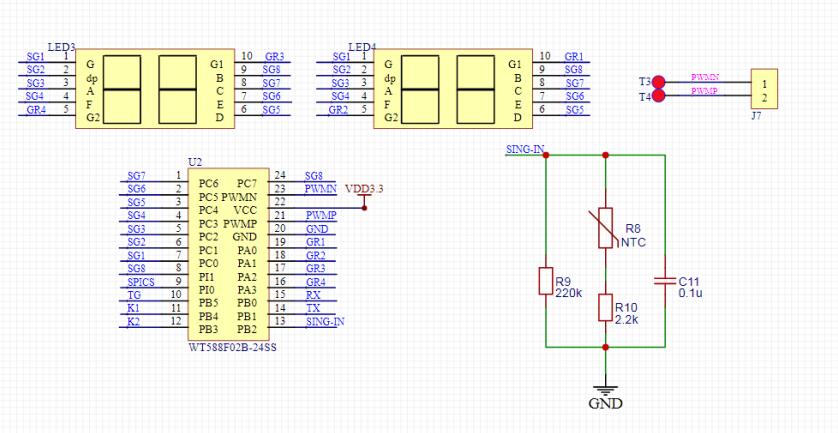Click PI1 pin name inside U2
838x433 pixels.
coord(206,276)
